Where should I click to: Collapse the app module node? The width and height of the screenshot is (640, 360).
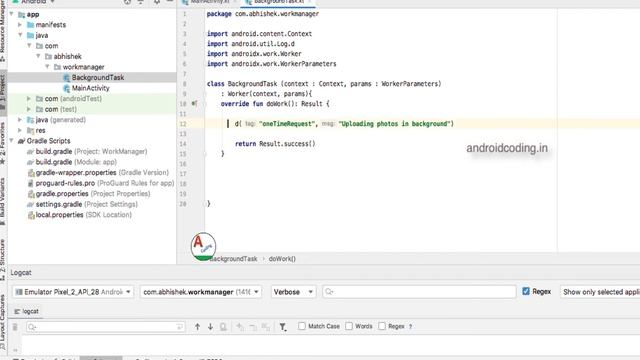tap(11, 14)
